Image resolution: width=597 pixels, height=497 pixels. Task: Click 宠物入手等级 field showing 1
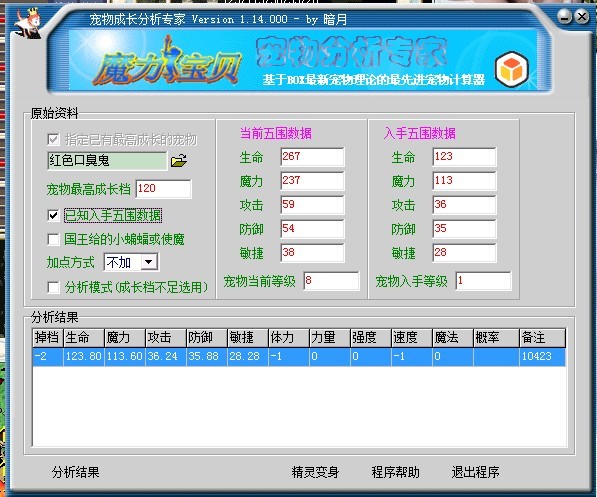click(483, 281)
